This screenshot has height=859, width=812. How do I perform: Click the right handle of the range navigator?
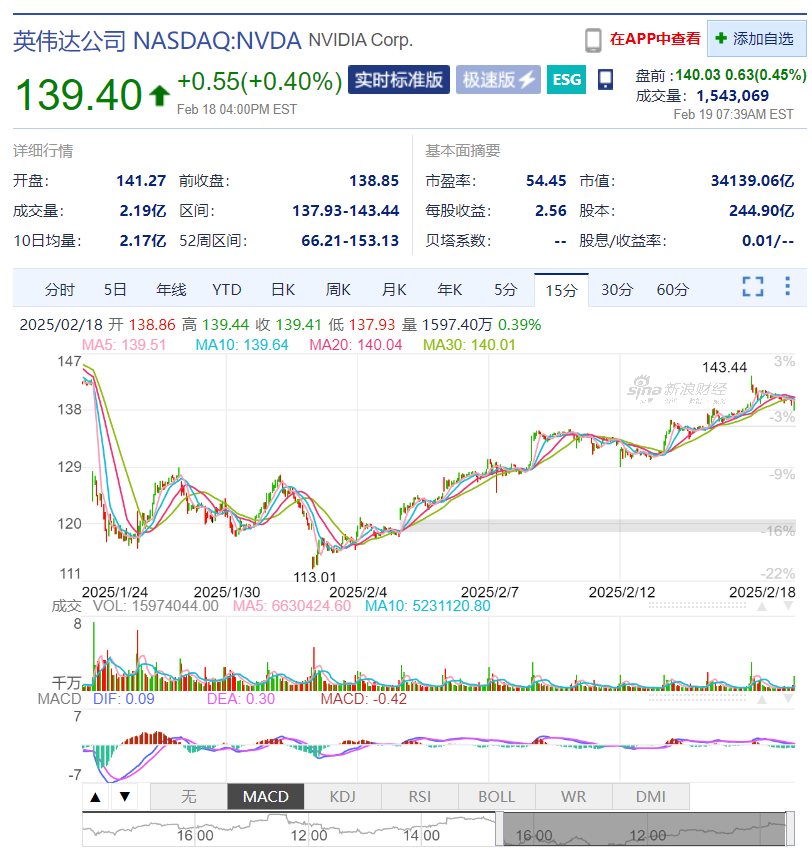pyautogui.click(x=790, y=829)
